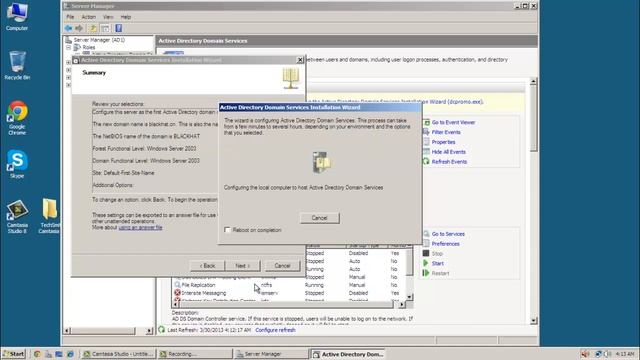This screenshot has width=640, height=360.
Task: Toggle Reboot on completion checkbox
Action: 227,230
